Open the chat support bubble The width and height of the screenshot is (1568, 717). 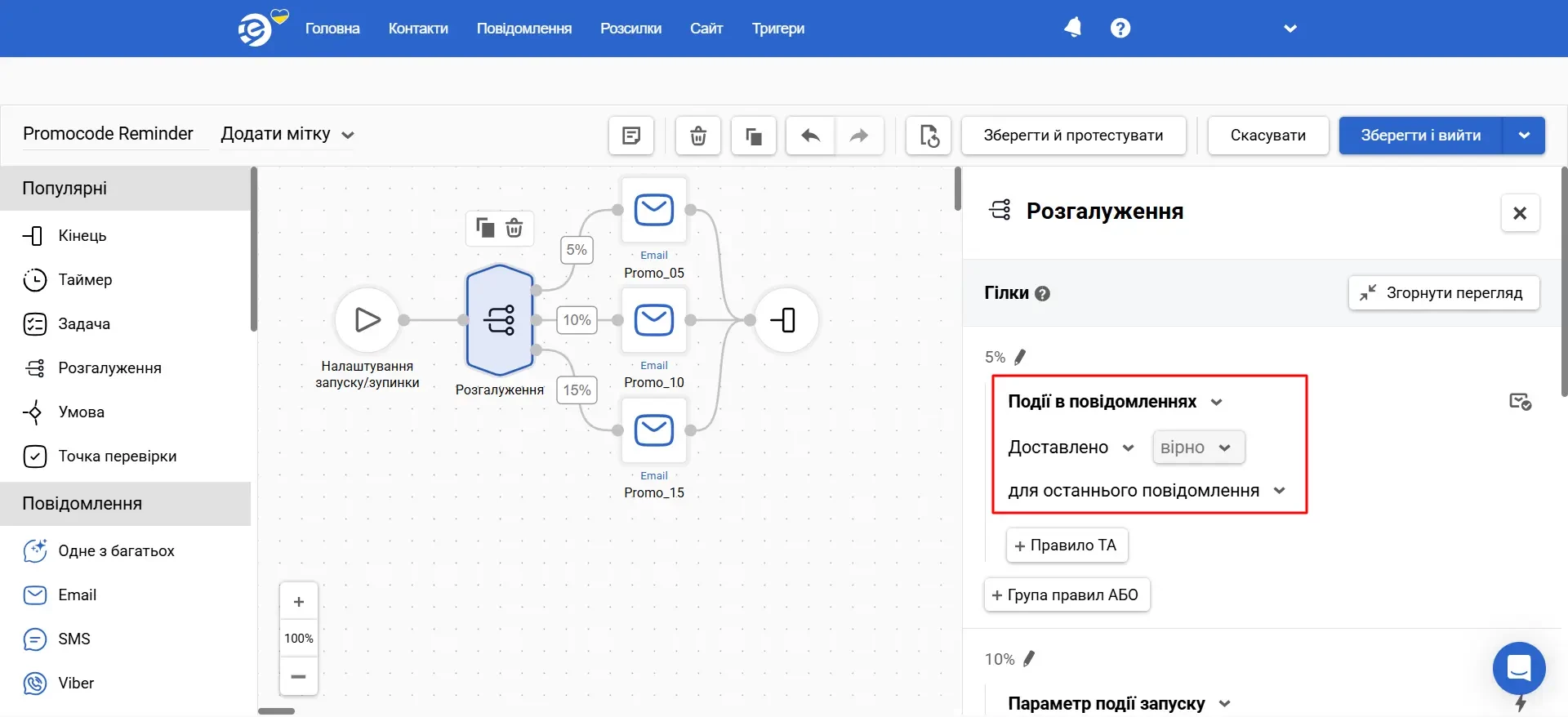click(1518, 669)
